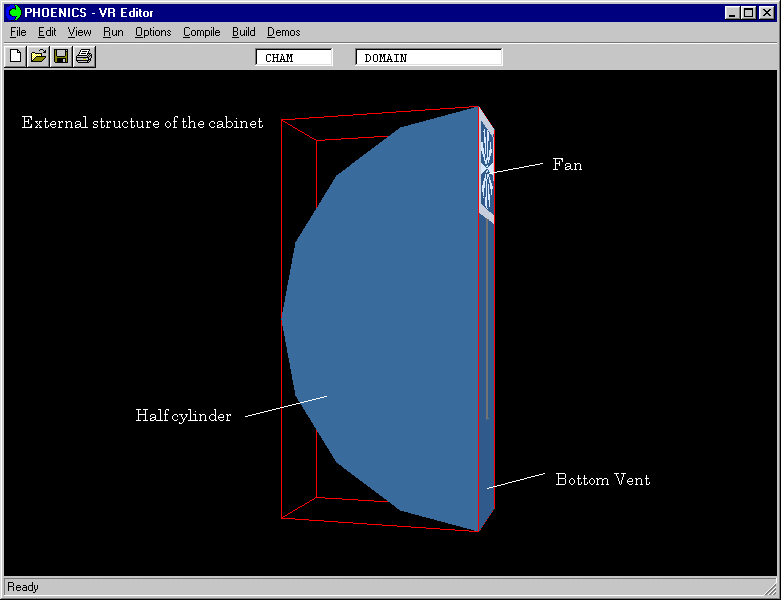
Task: Open the Compile menu
Action: click(201, 32)
